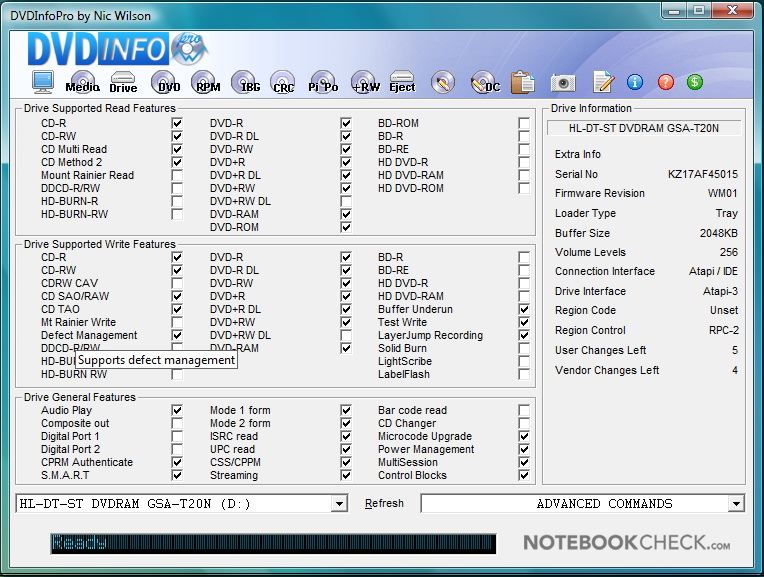The height and width of the screenshot is (577, 764).
Task: Toggle S.M.A.R.T checkbox
Action: (x=177, y=476)
